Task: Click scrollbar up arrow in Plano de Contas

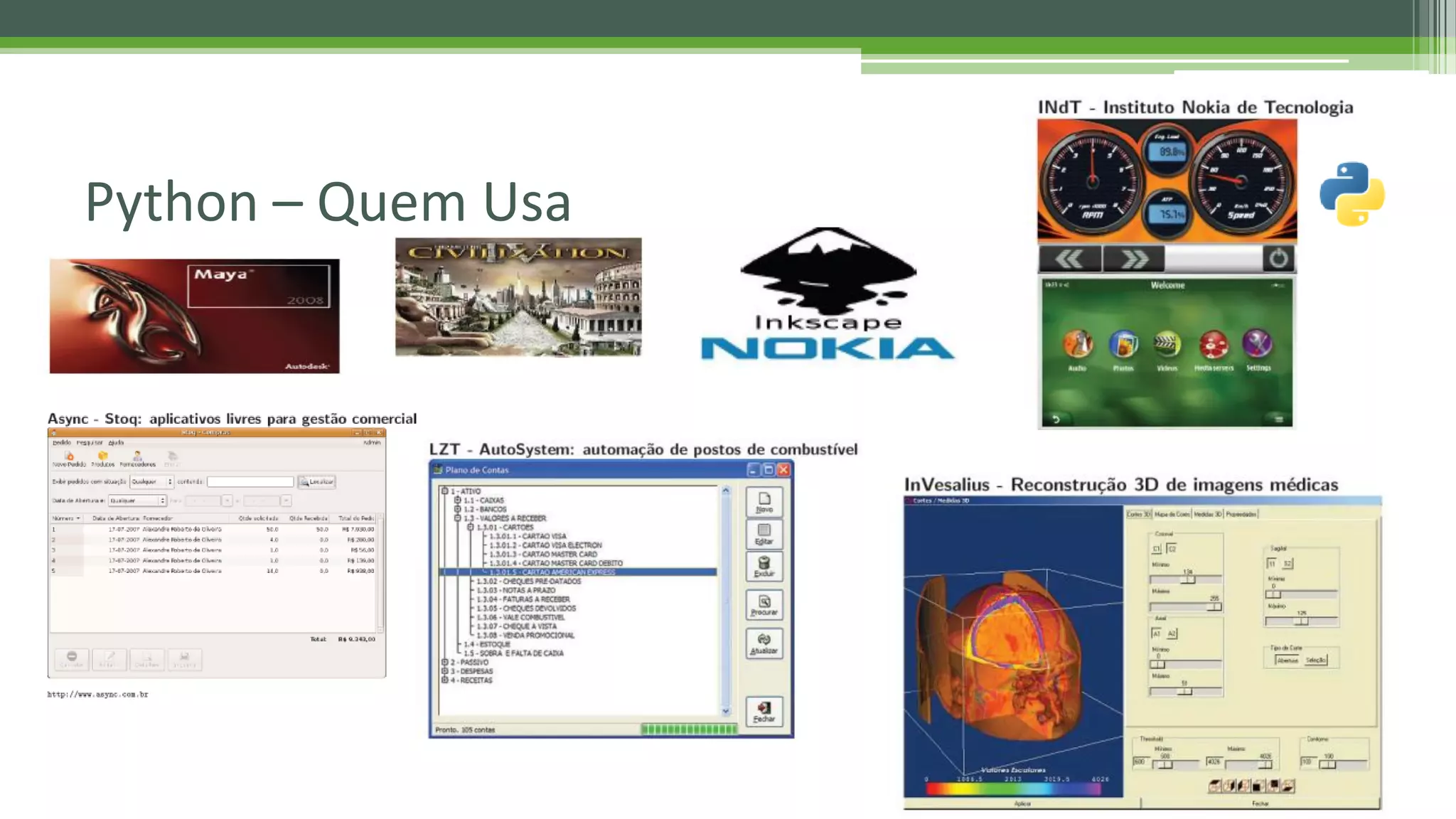Action: click(x=726, y=491)
